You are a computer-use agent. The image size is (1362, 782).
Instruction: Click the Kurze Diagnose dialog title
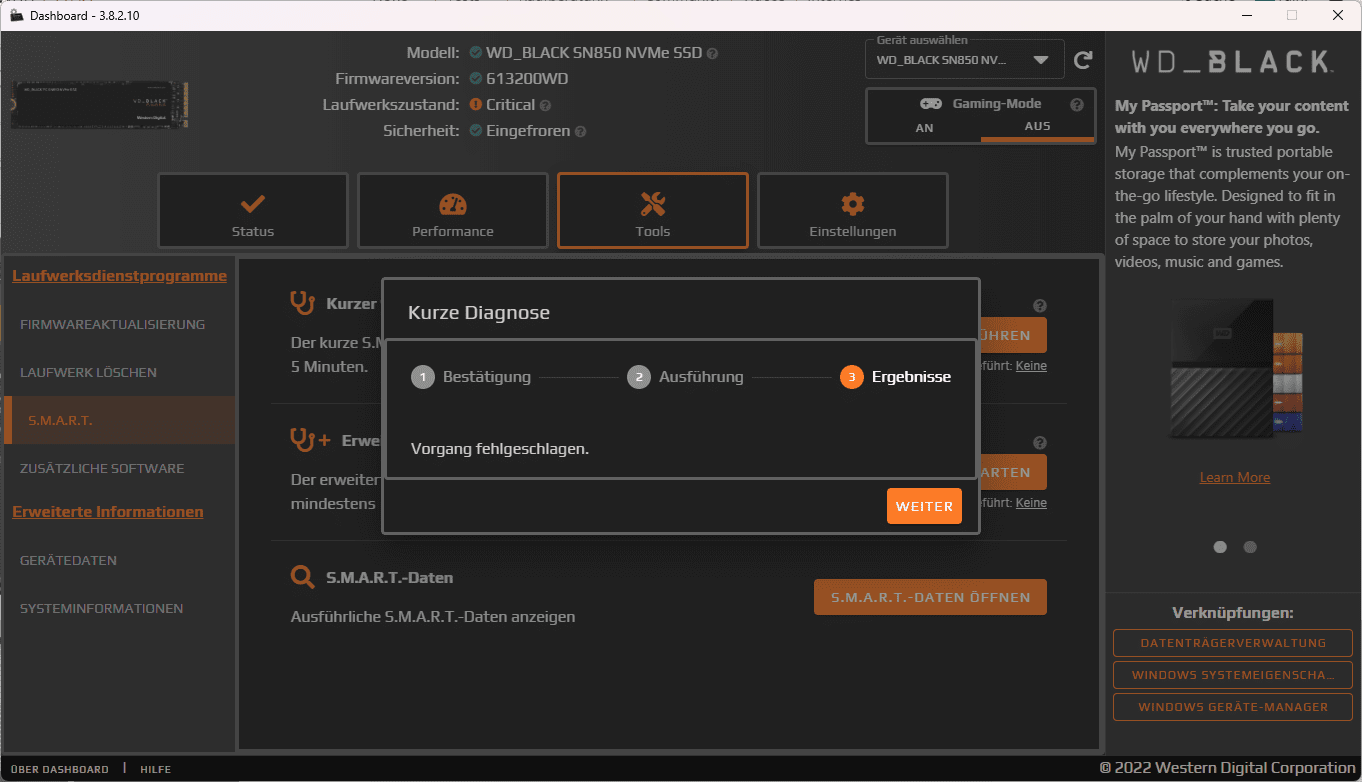[479, 313]
